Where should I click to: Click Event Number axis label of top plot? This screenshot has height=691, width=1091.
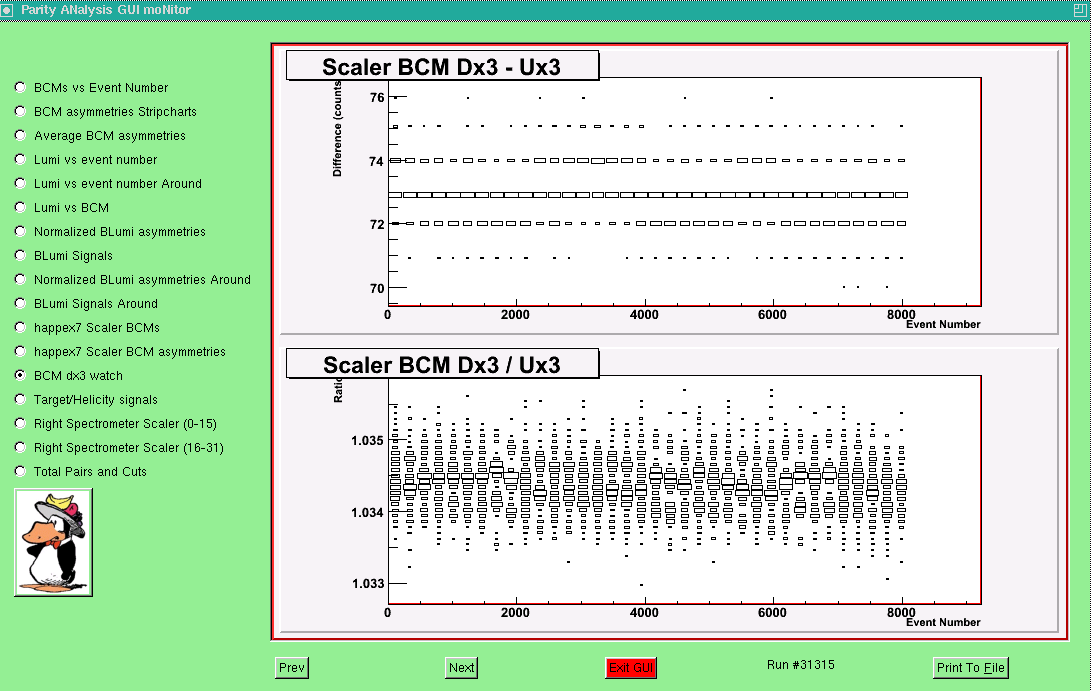pyautogui.click(x=943, y=324)
